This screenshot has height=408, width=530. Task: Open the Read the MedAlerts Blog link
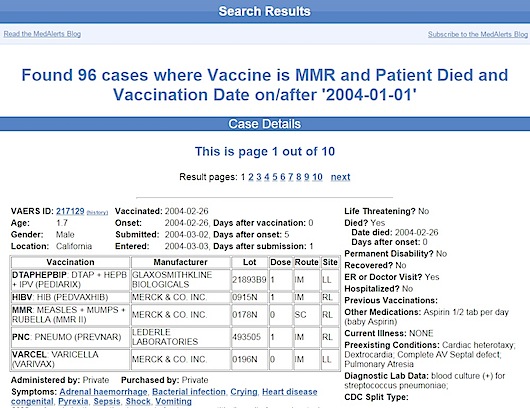coord(42,34)
